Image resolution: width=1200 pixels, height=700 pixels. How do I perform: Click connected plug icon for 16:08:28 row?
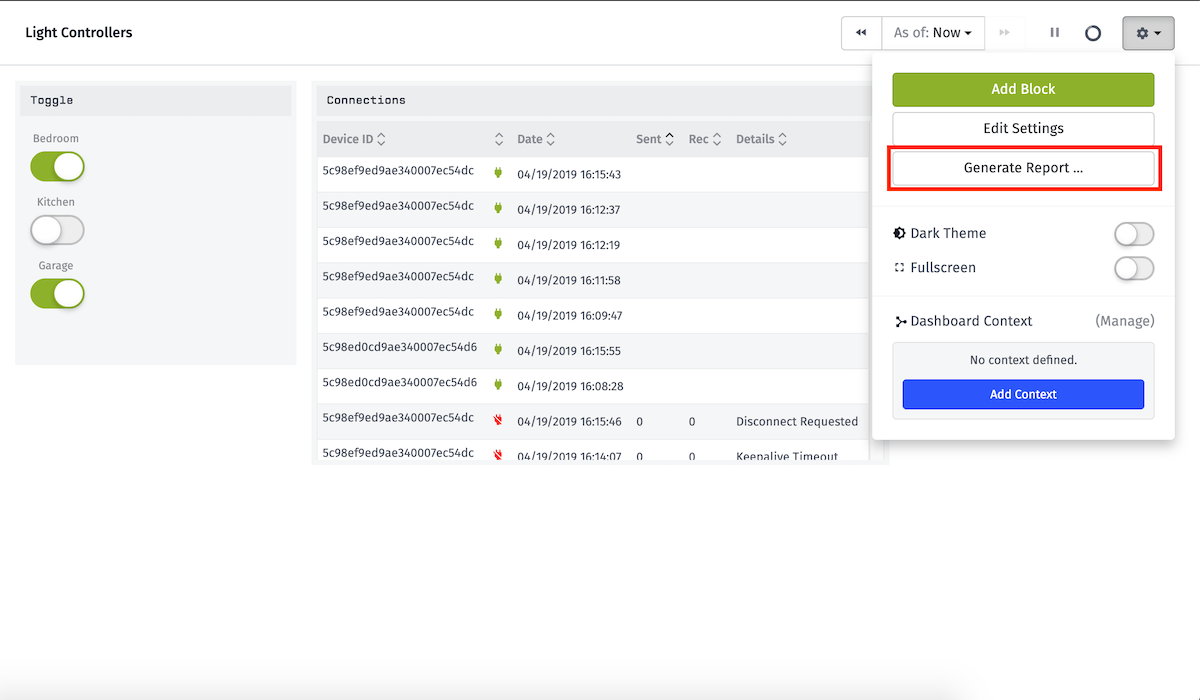coord(498,385)
